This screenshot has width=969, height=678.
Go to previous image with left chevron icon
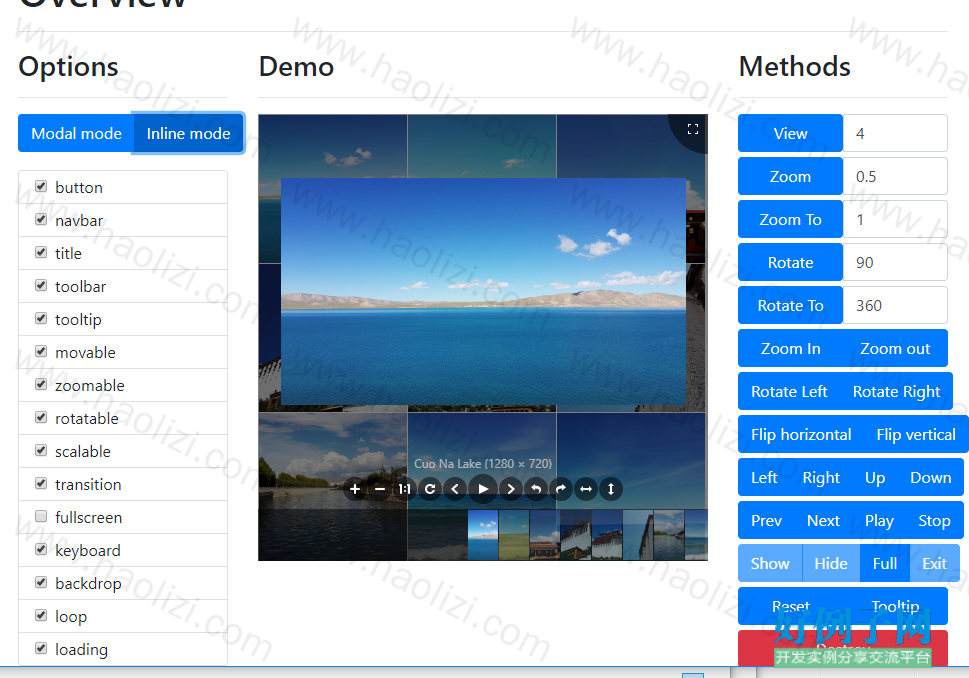coord(455,489)
